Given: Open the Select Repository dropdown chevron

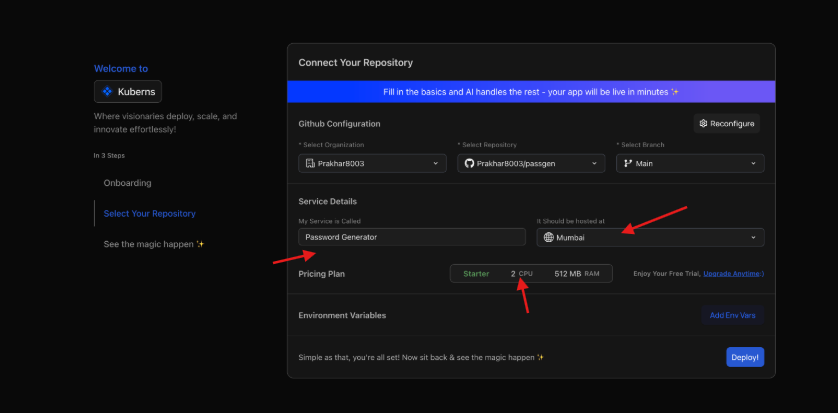Looking at the screenshot, I should pyautogui.click(x=594, y=163).
